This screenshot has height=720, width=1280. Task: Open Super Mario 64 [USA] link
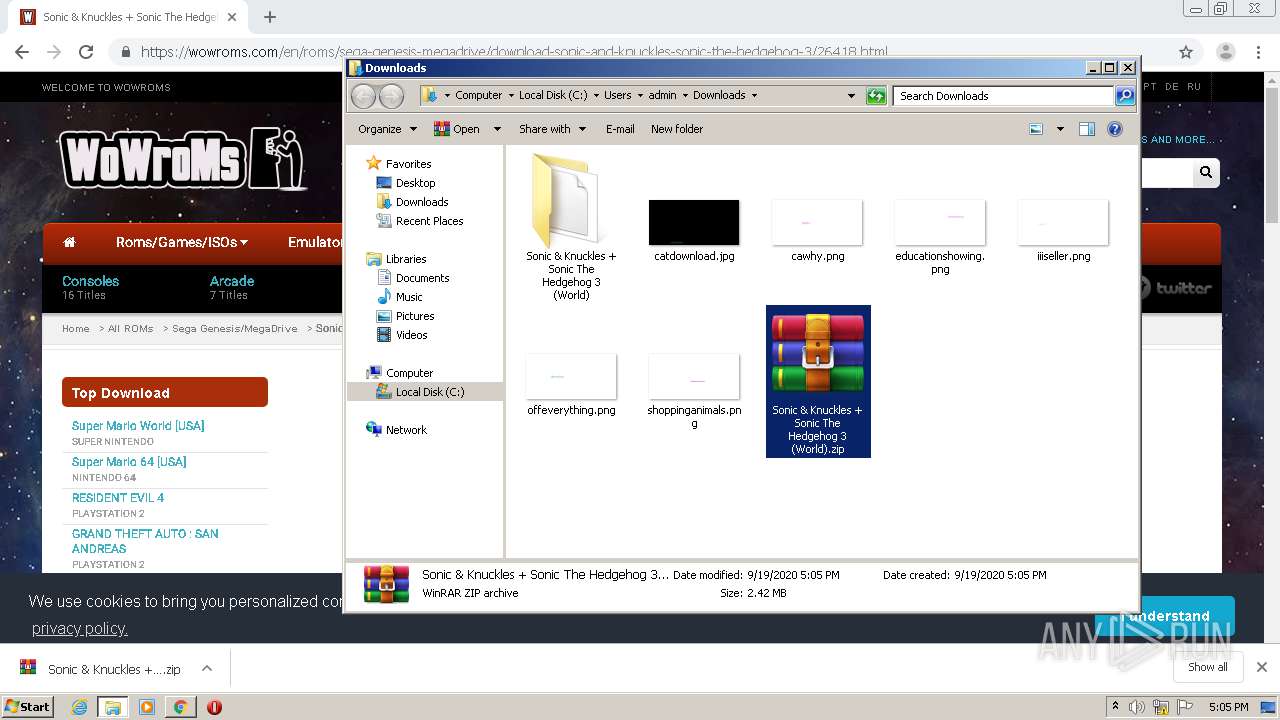(x=129, y=462)
